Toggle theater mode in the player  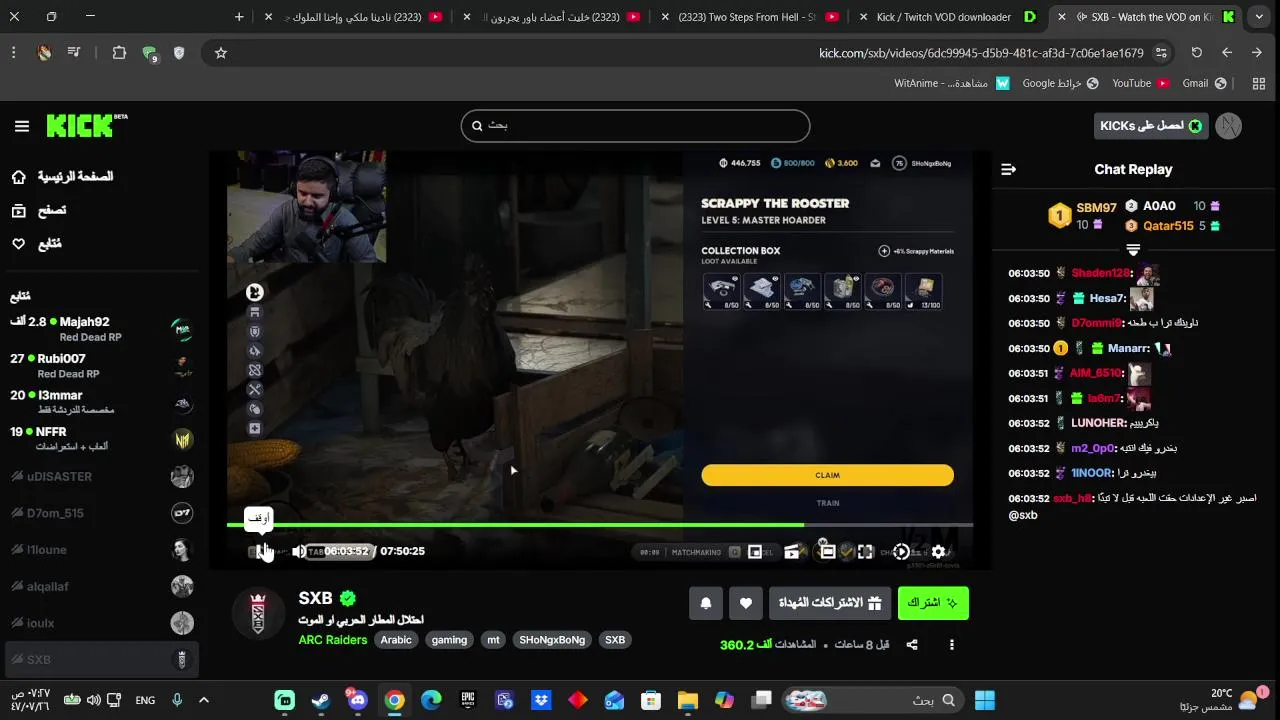[x=827, y=551]
